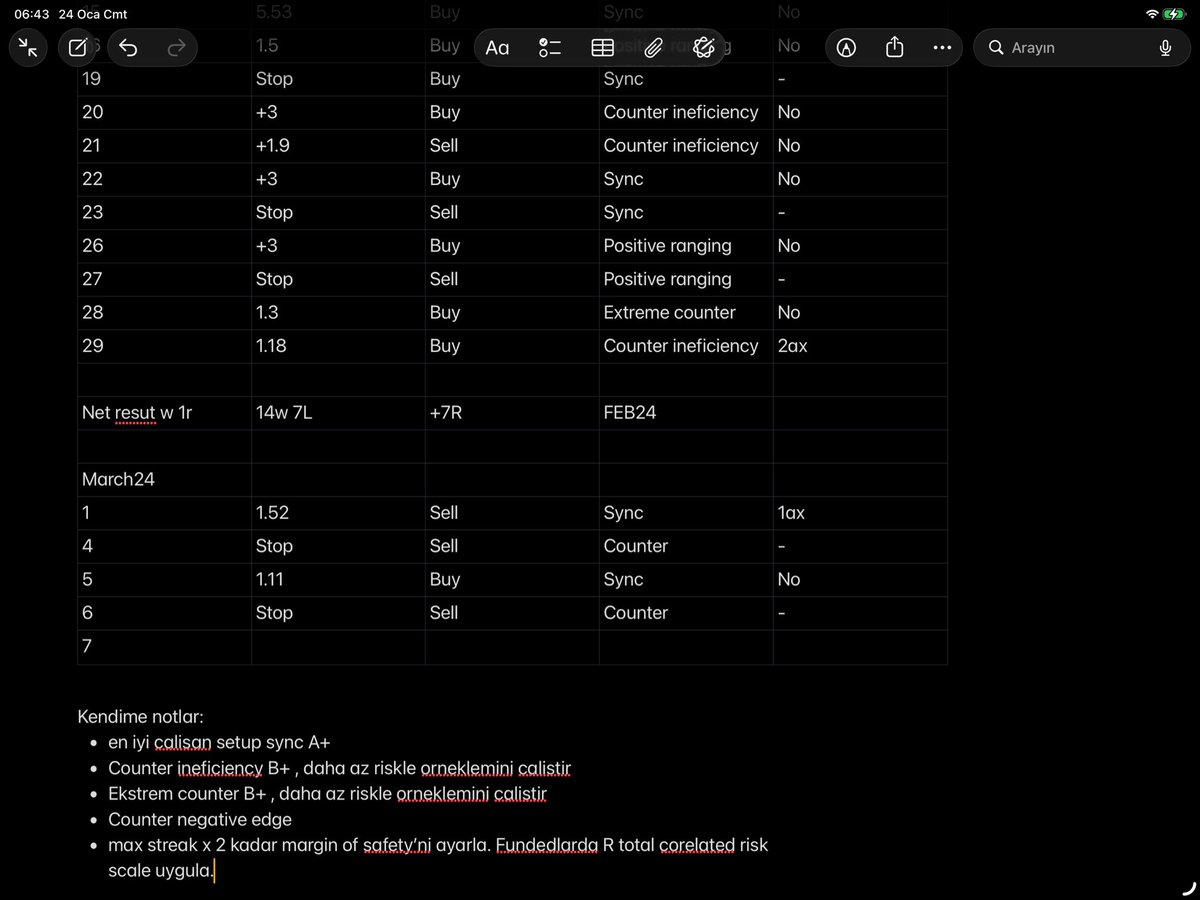The height and width of the screenshot is (900, 1200).
Task: Place cursor in Kendime notlar heading
Action: click(141, 717)
